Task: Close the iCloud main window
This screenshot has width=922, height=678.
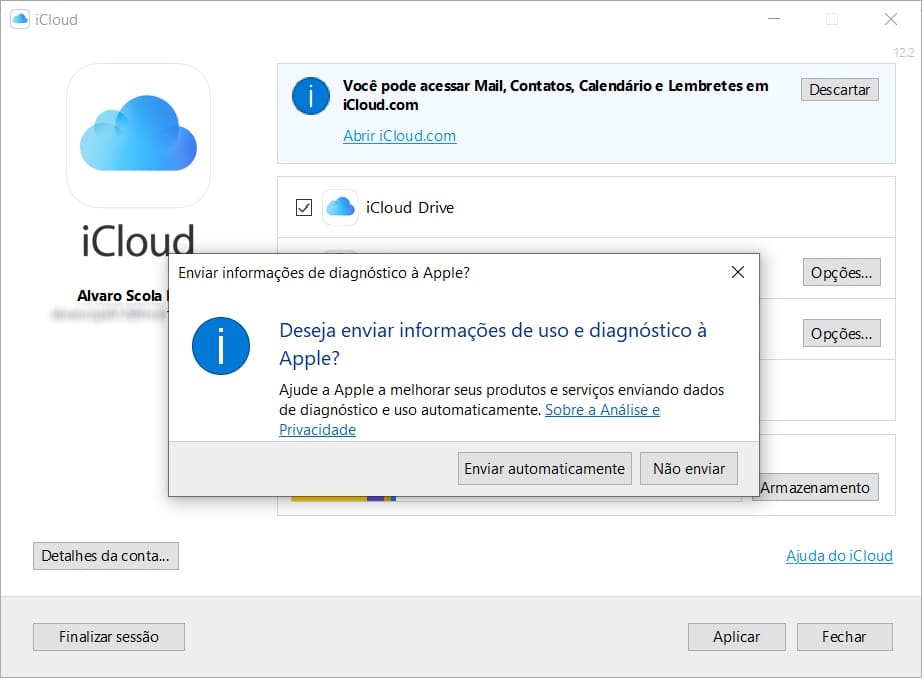Action: point(890,19)
